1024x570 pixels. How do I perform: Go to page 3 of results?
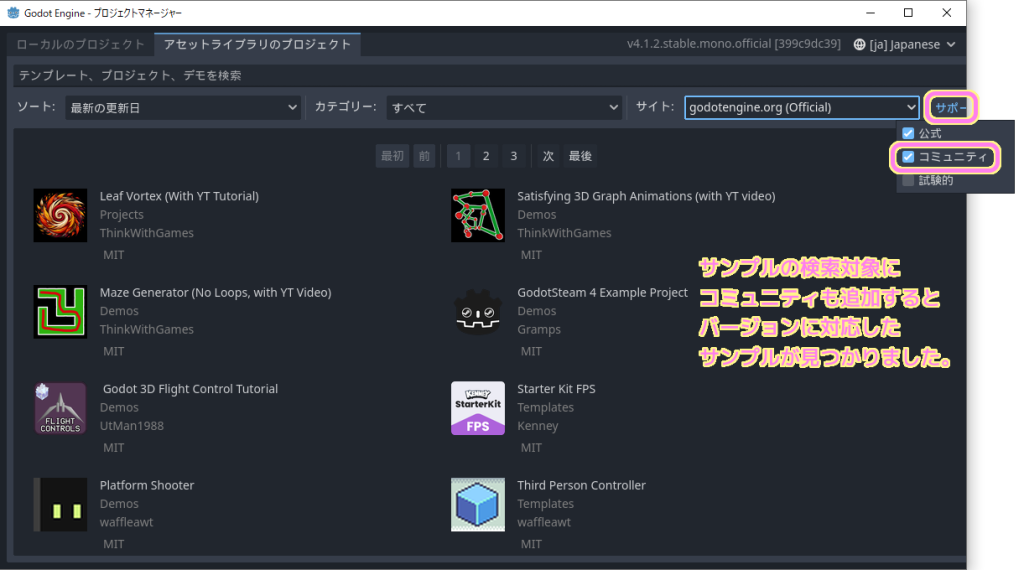[513, 156]
